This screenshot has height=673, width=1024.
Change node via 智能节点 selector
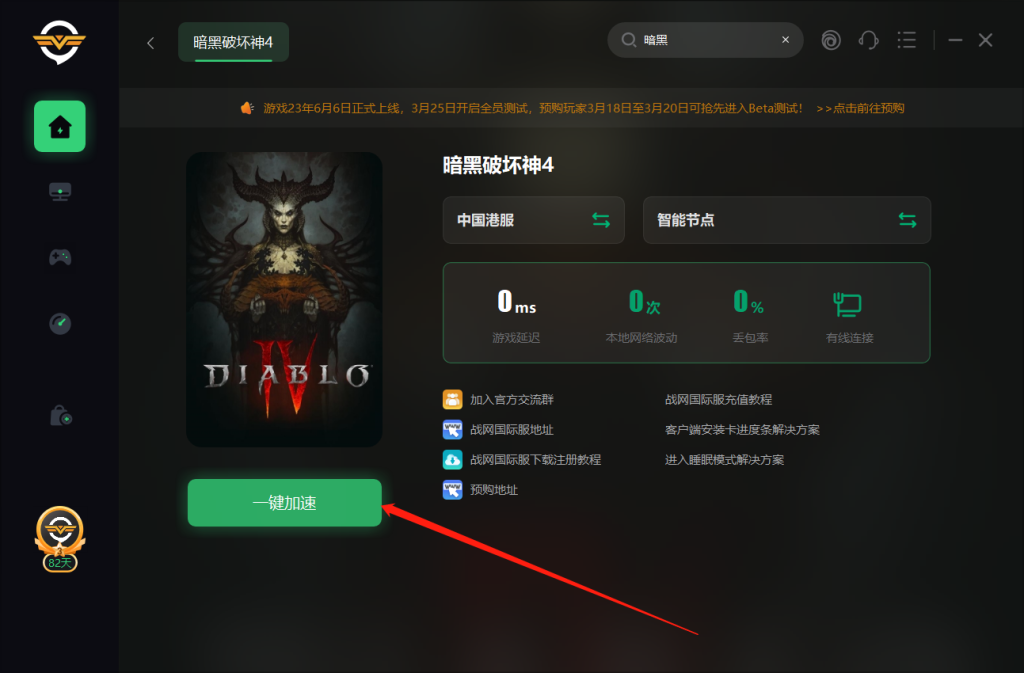pos(786,220)
